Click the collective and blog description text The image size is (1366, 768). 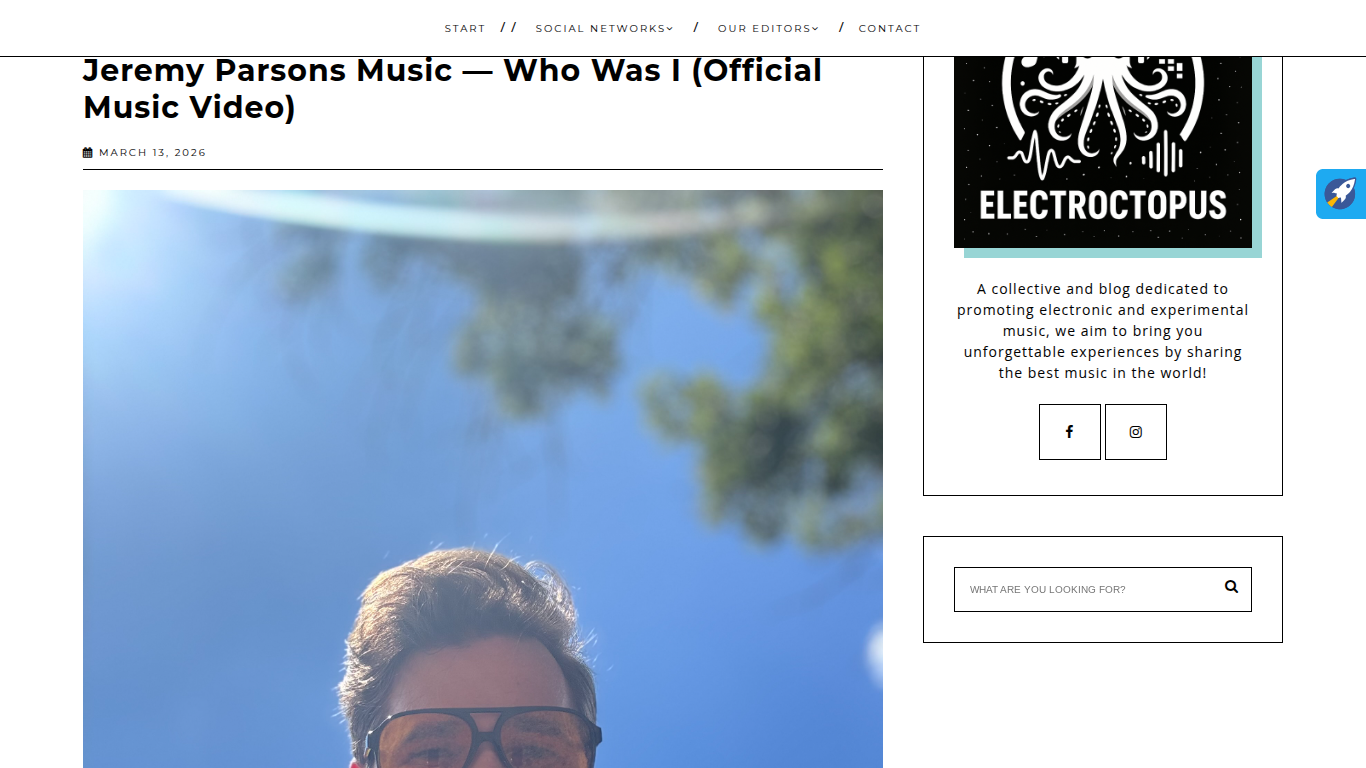(x=1102, y=331)
